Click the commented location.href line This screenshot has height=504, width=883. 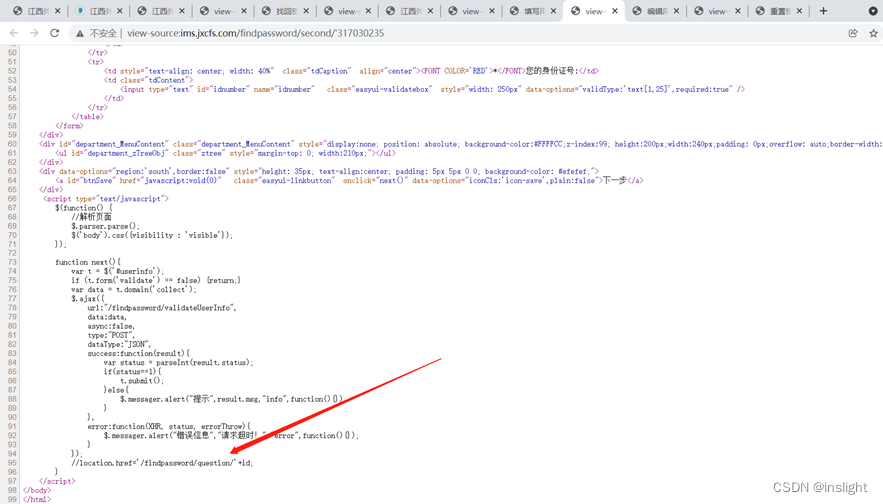162,463
